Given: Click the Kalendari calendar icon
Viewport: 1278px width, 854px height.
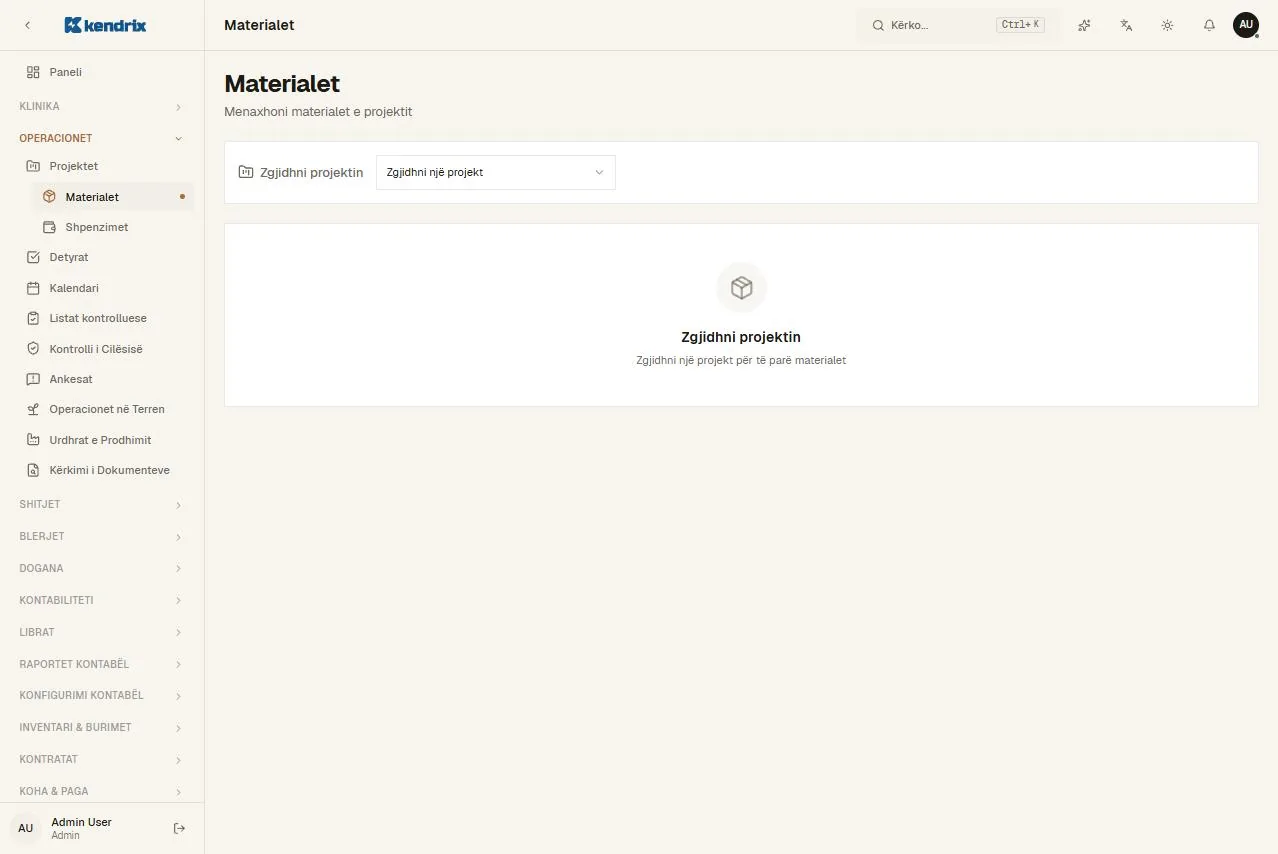Looking at the screenshot, I should point(33,288).
